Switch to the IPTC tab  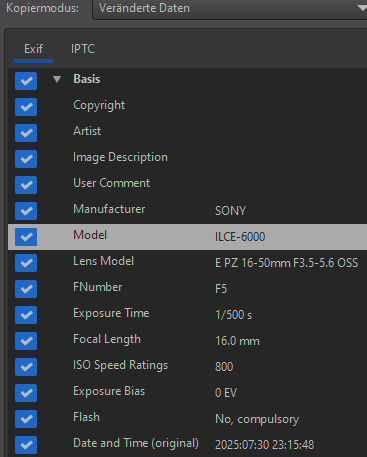pos(83,49)
